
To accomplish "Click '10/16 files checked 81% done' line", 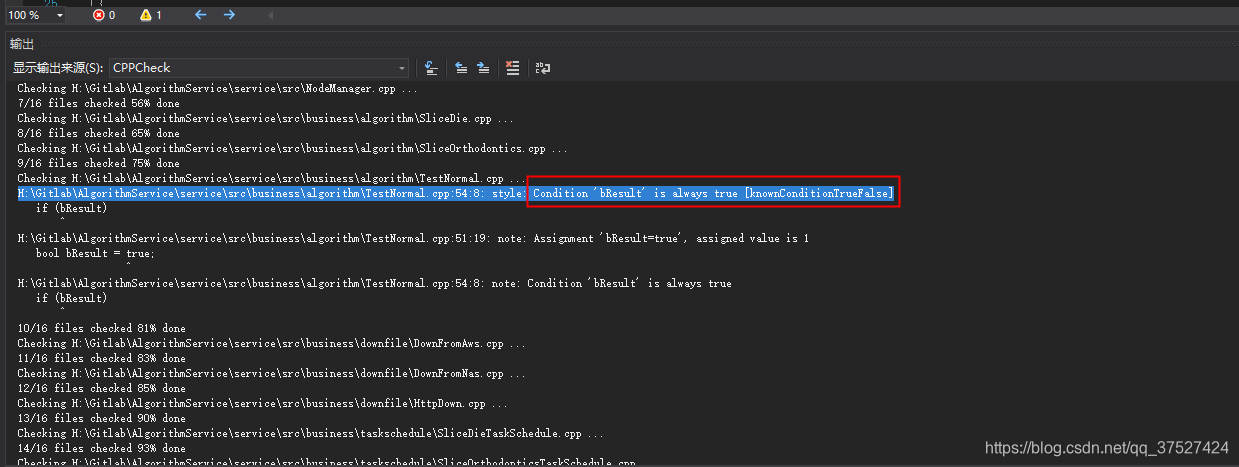I will click(x=102, y=328).
